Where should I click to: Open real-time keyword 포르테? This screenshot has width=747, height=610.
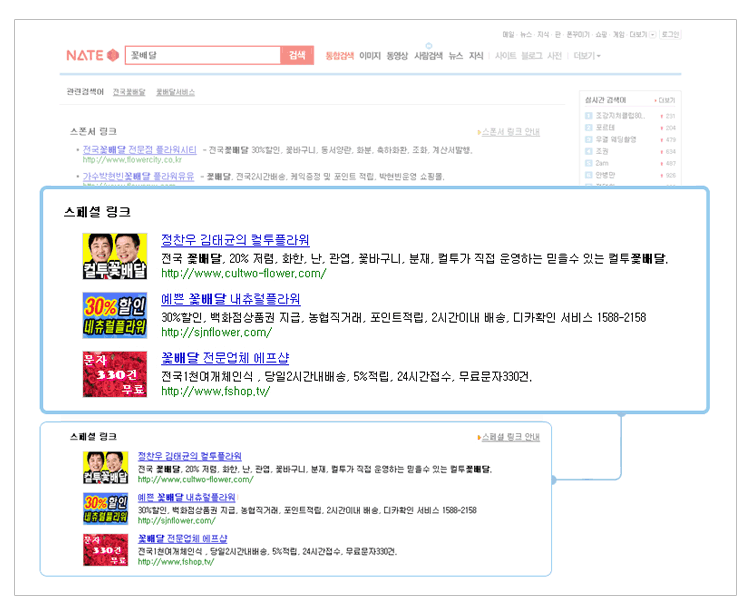605,128
